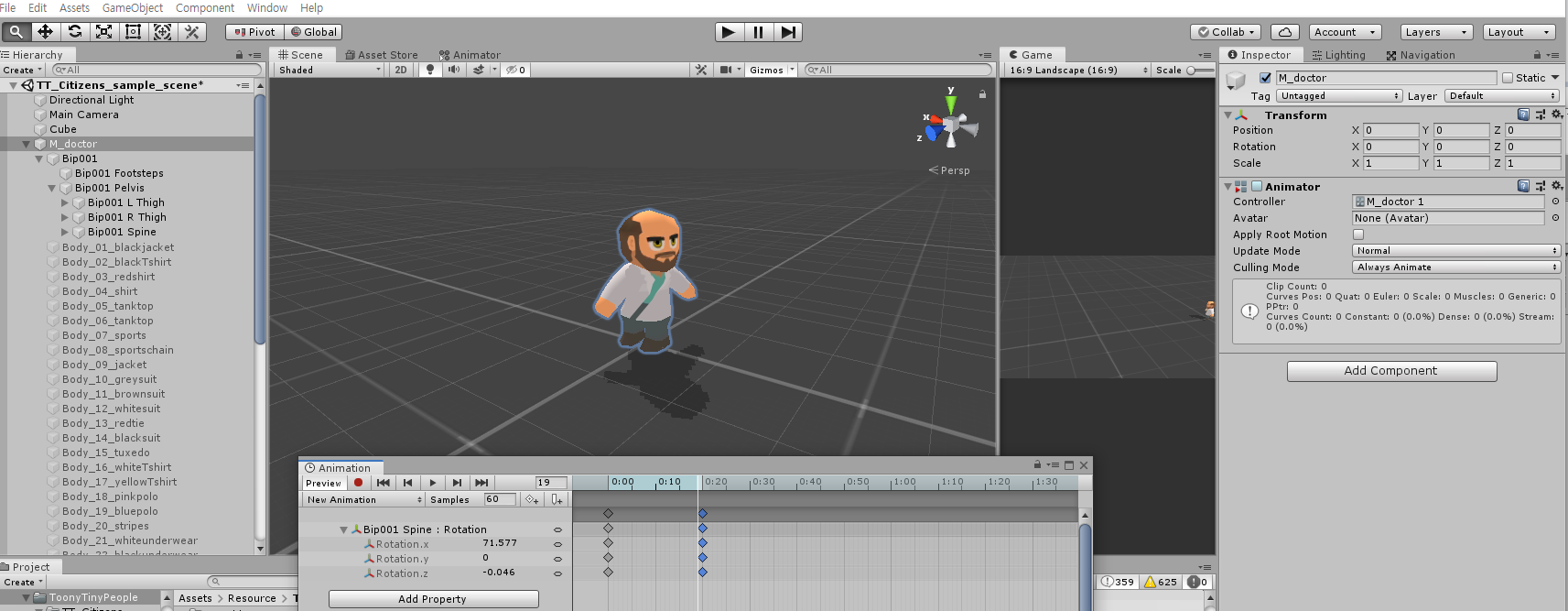Enable Apply Root Motion checkbox
The height and width of the screenshot is (611, 1568).
[1358, 235]
